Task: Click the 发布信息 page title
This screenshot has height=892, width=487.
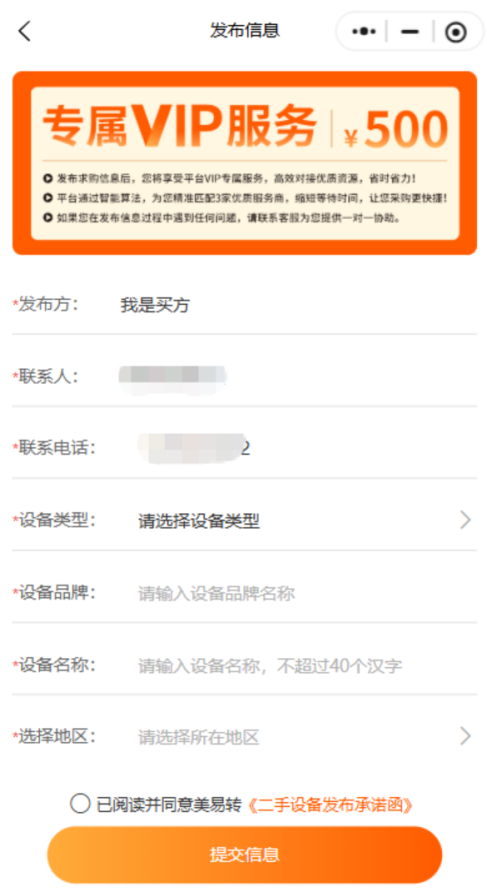Action: pyautogui.click(x=245, y=30)
